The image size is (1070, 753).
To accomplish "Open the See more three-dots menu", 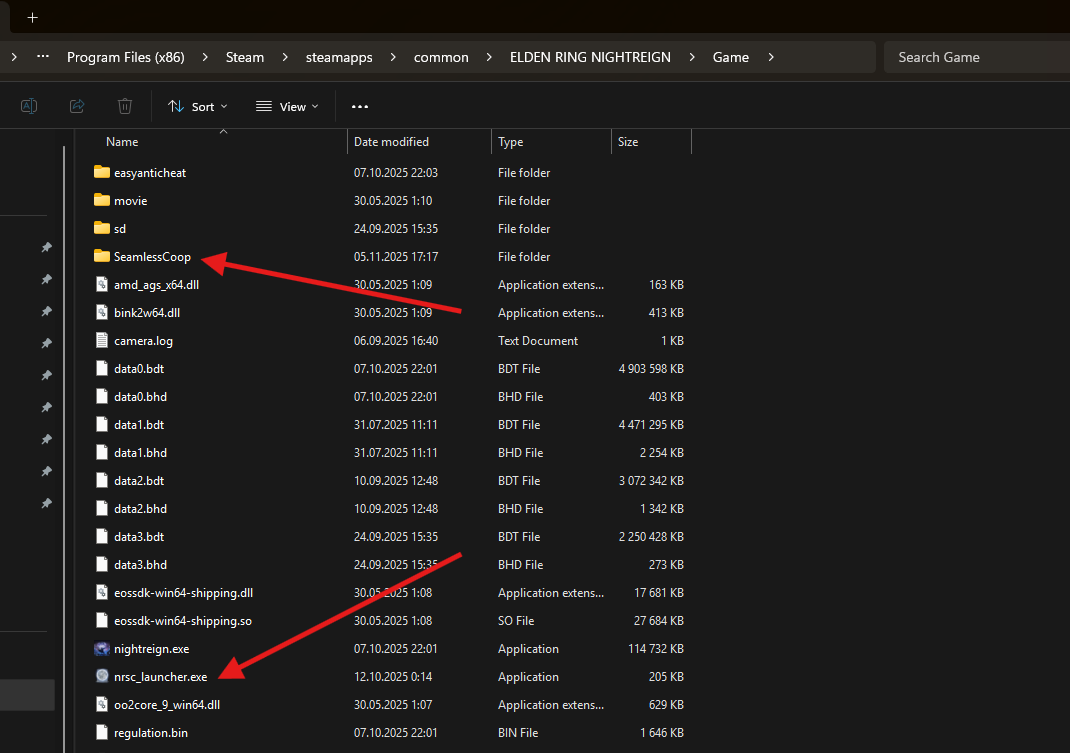I will click(360, 106).
